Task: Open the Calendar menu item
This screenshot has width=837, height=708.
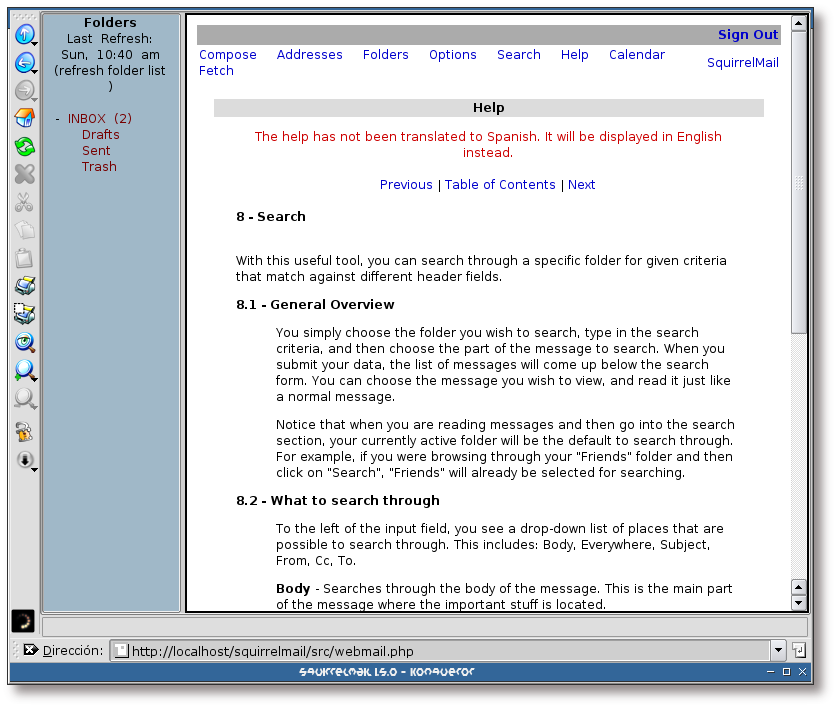Action: click(636, 55)
